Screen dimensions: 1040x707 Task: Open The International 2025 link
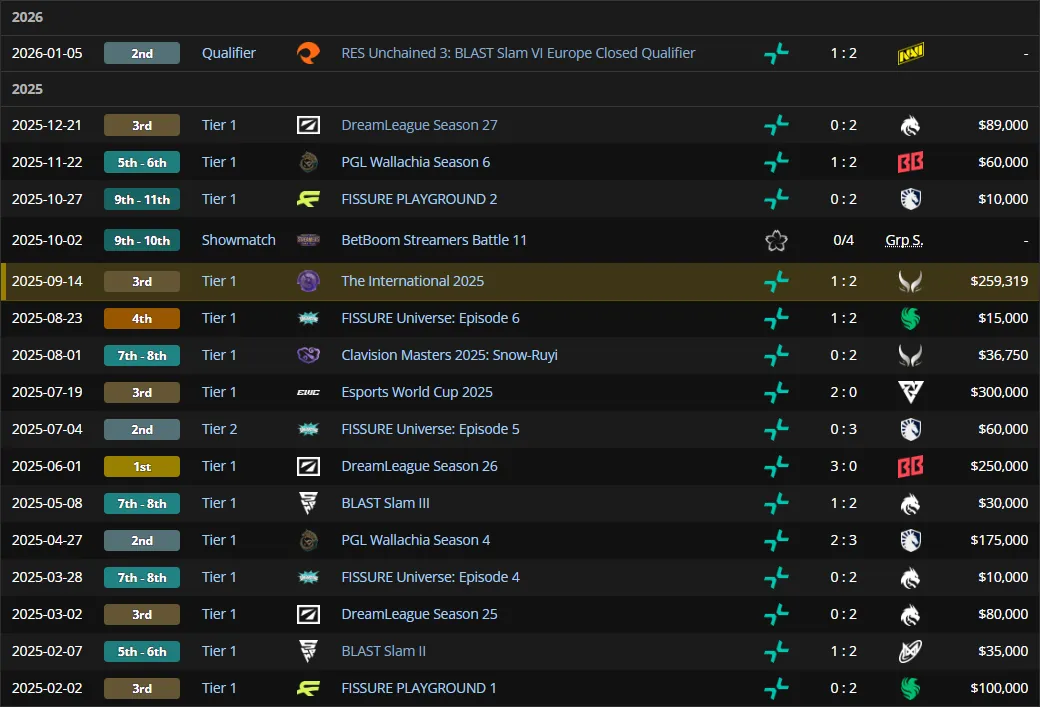click(x=413, y=281)
